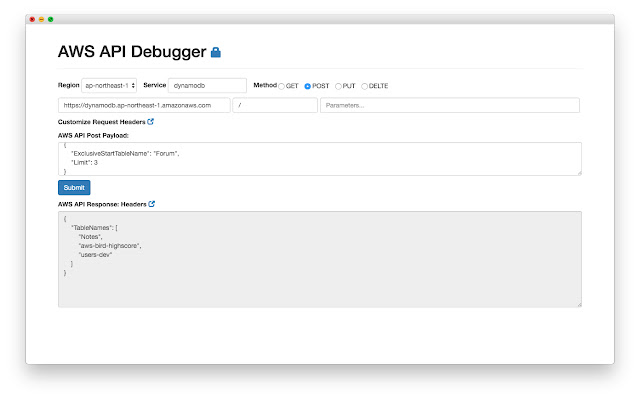Image resolution: width=640 pixels, height=400 pixels.
Task: Select the POST method radio button
Action: tap(308, 86)
